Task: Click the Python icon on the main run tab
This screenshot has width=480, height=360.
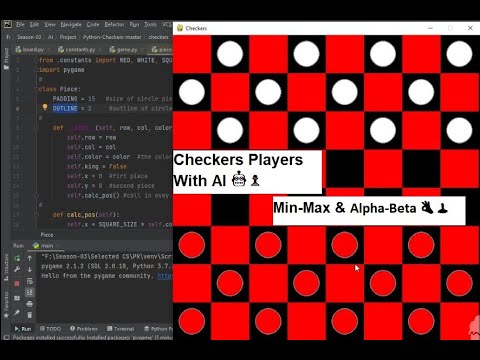Action: [x=36, y=246]
